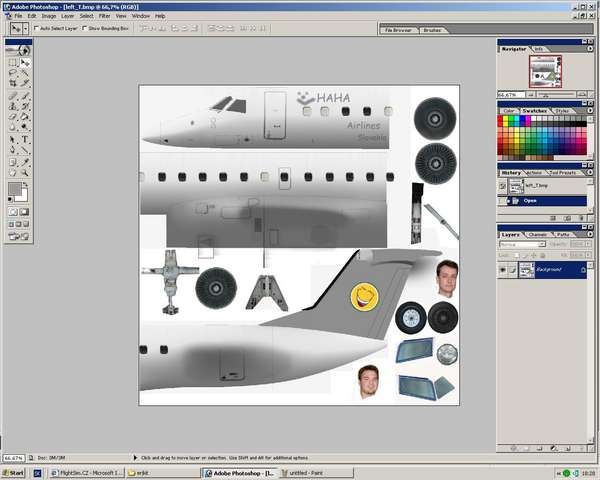Screen dimensions: 600x480
Task: Select the Move tool in the toolbox
Action: 26,63
